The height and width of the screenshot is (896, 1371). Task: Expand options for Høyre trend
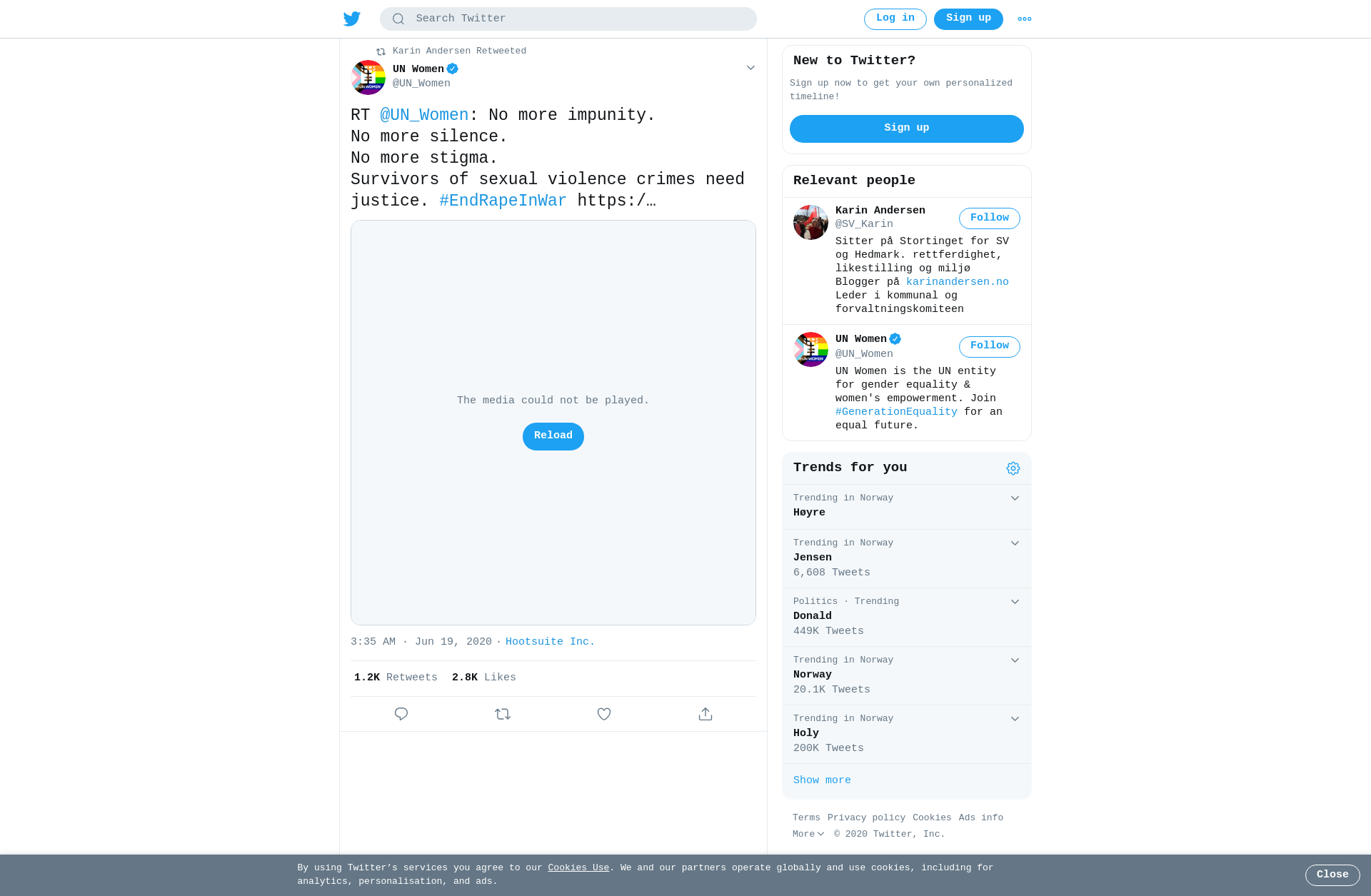[x=1015, y=498]
